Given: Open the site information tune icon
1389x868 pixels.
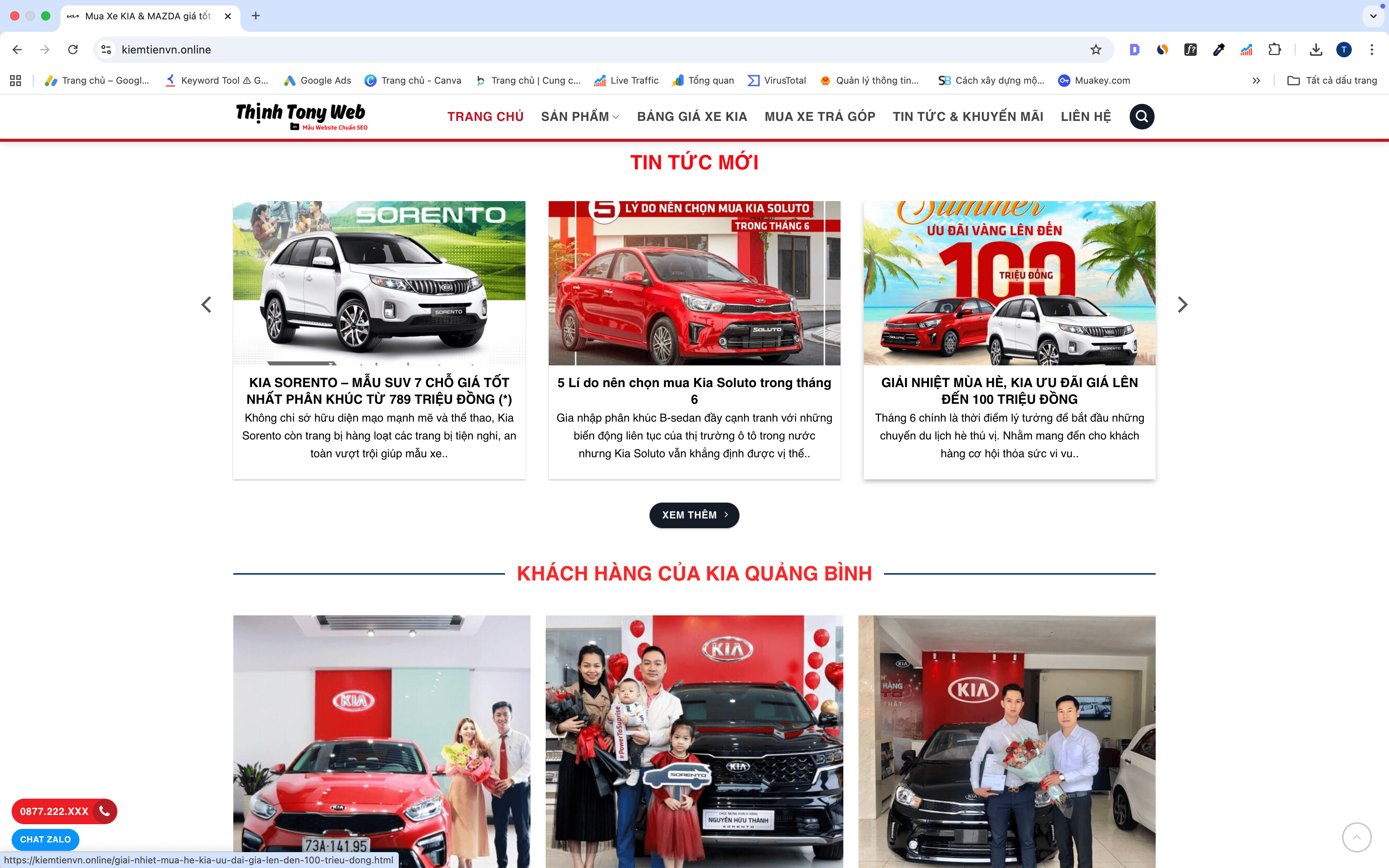Looking at the screenshot, I should click(106, 49).
